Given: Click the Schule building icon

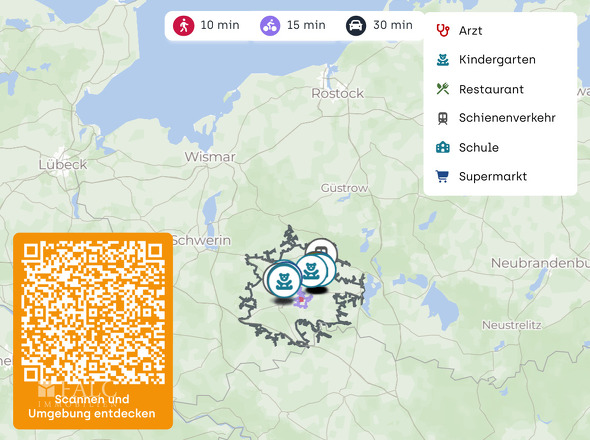Looking at the screenshot, I should point(443,147).
